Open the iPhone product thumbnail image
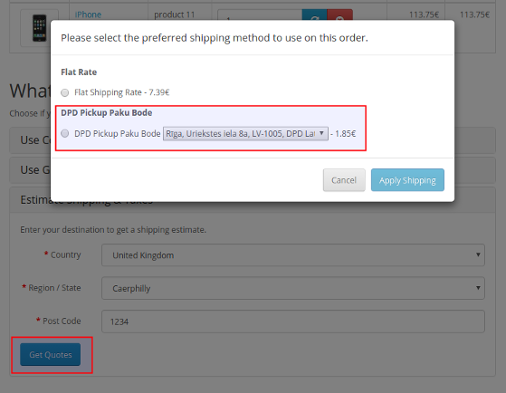The width and height of the screenshot is (506, 393). [39, 28]
